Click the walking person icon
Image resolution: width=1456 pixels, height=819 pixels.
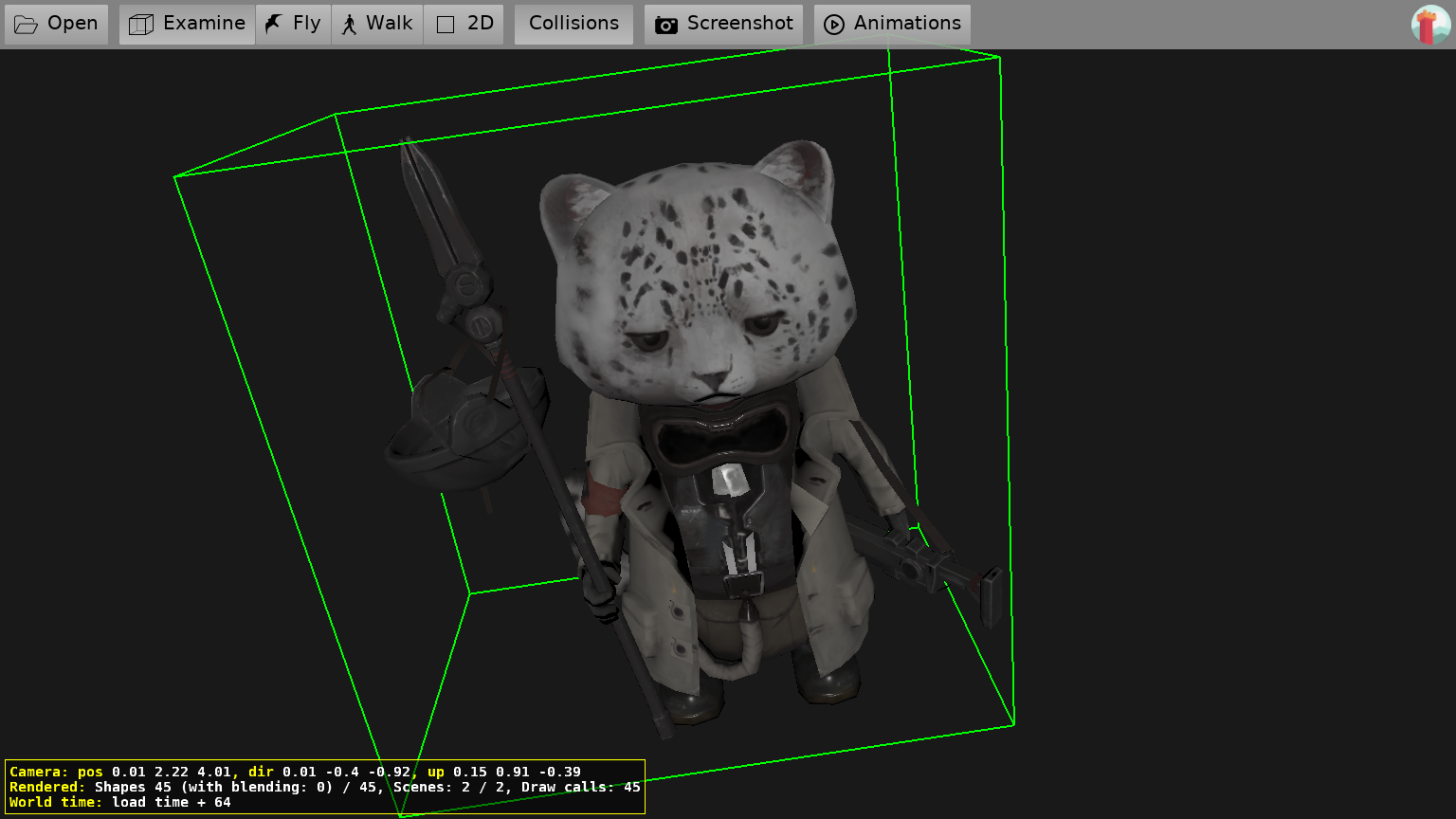[x=350, y=25]
